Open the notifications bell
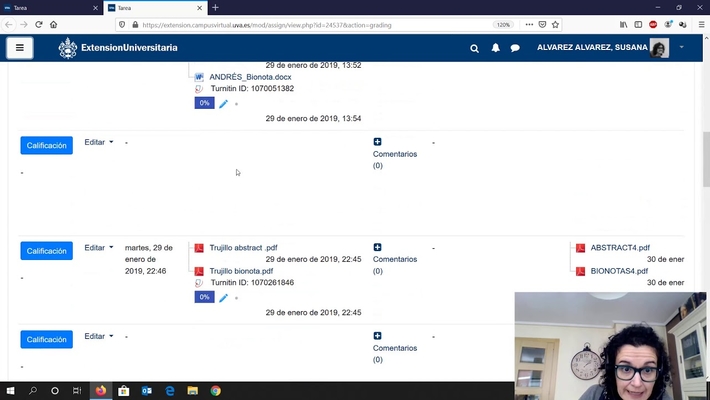Image resolution: width=710 pixels, height=400 pixels. point(495,48)
